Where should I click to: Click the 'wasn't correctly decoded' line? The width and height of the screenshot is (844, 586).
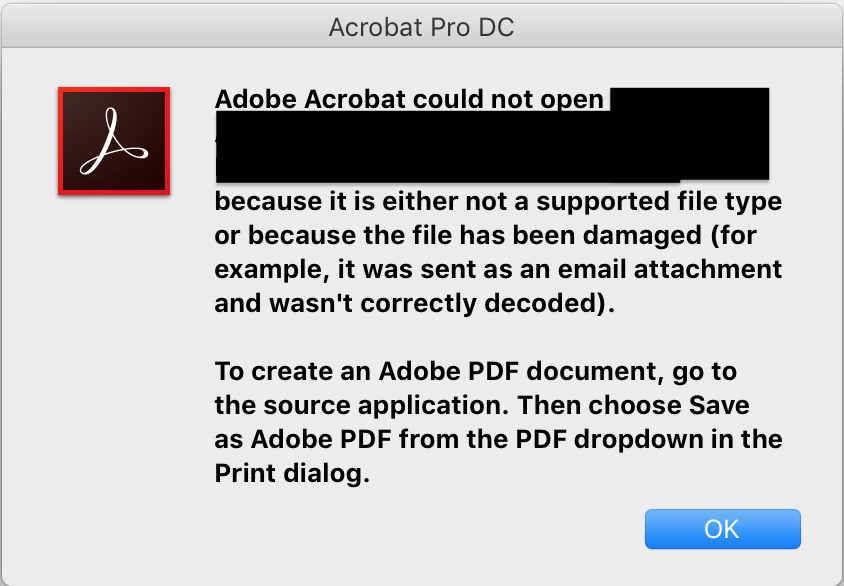[x=414, y=303]
